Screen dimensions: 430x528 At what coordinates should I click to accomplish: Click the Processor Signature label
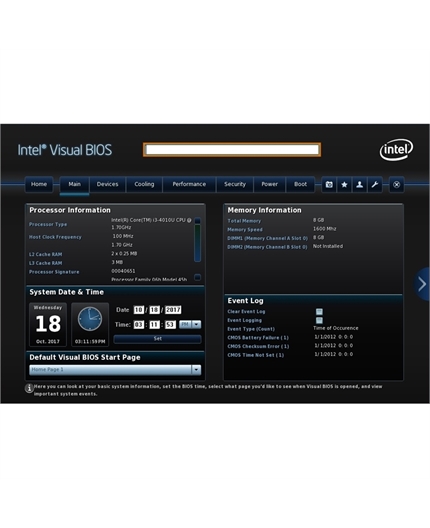coord(54,272)
